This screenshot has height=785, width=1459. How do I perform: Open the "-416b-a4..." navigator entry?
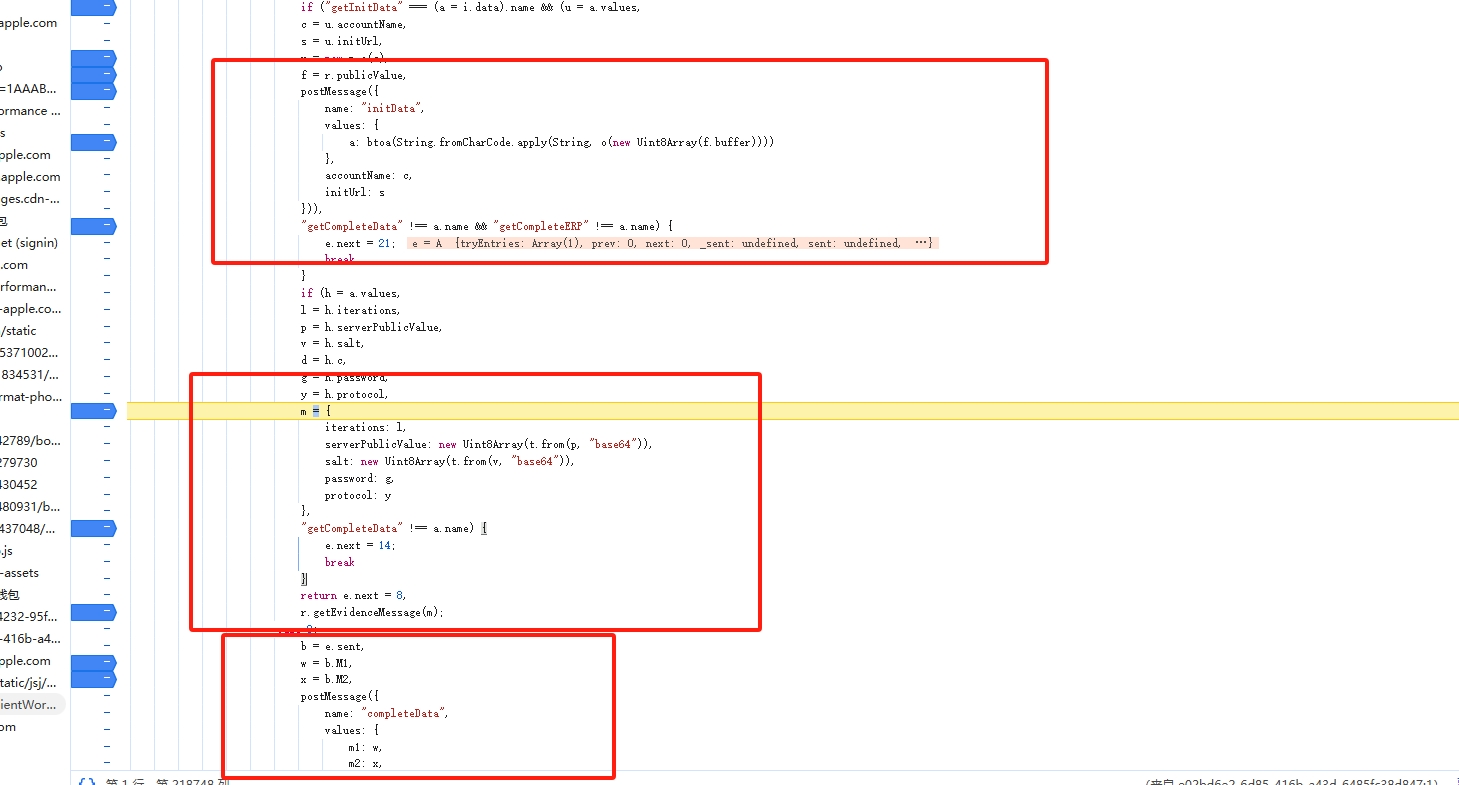click(x=30, y=639)
